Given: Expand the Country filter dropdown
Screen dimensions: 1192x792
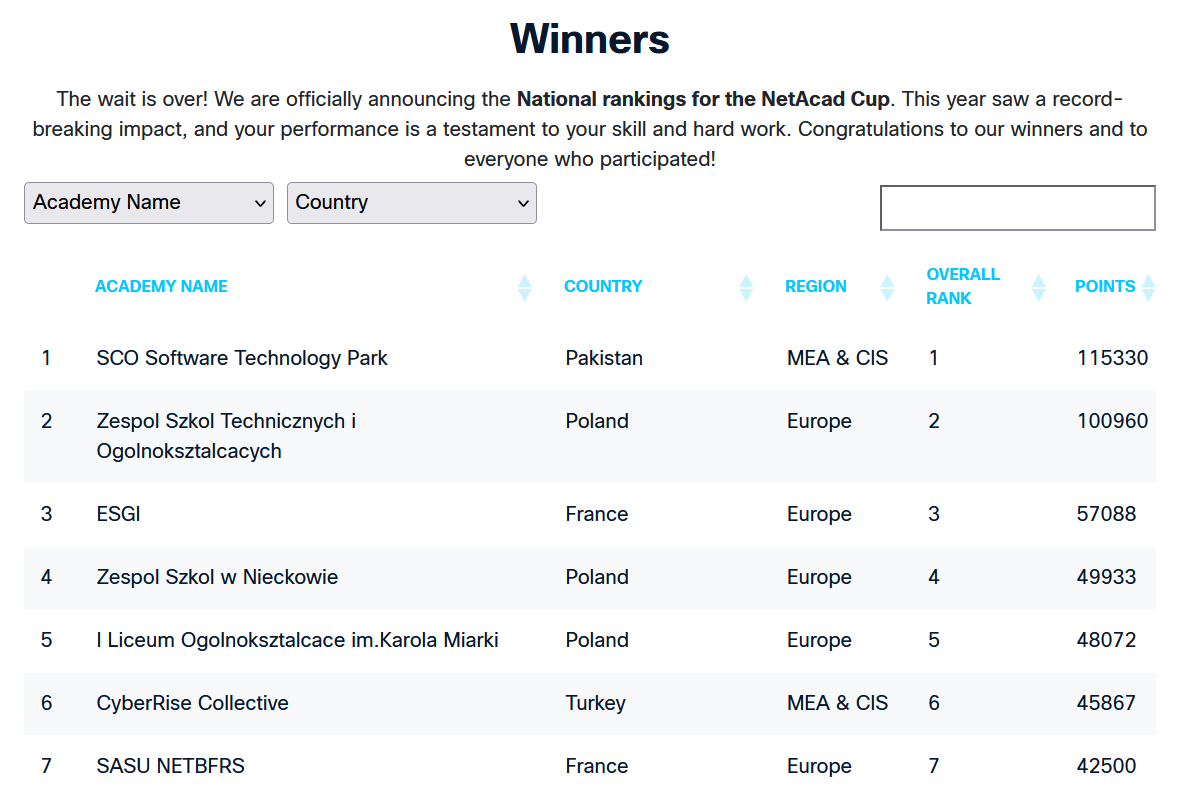Looking at the screenshot, I should point(412,203).
